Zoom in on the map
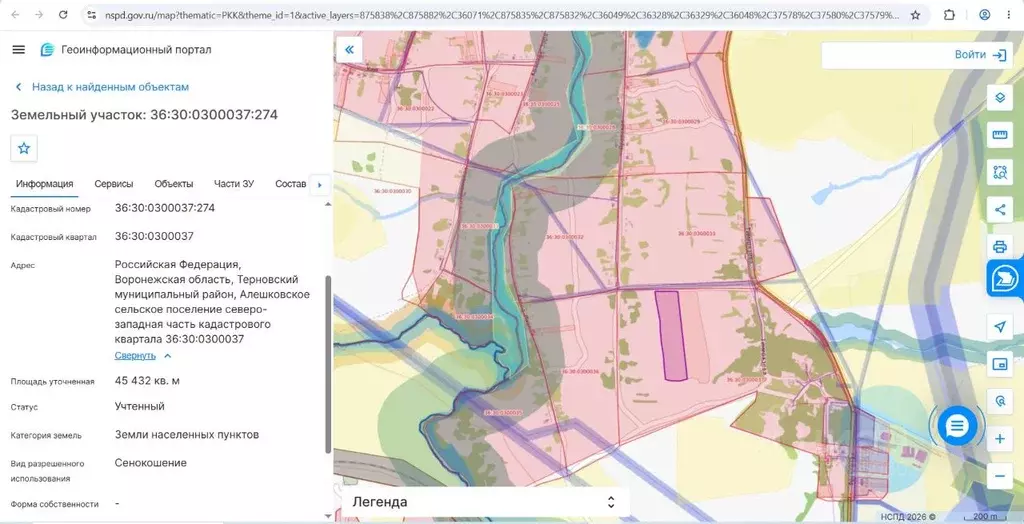The image size is (1024, 524). click(999, 438)
